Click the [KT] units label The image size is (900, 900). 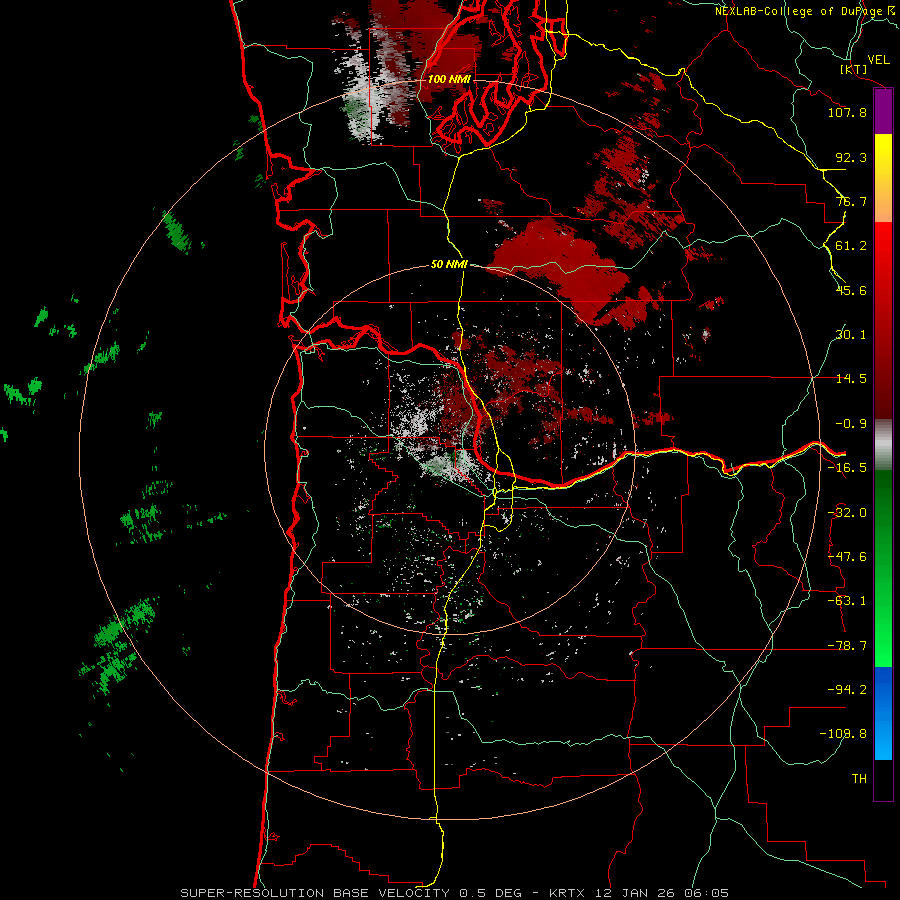(x=853, y=69)
